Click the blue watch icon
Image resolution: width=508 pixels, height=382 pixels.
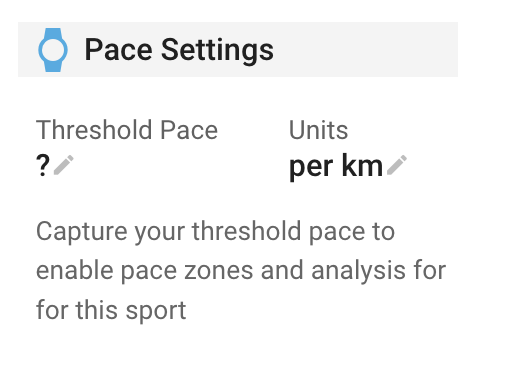pyautogui.click(x=53, y=50)
